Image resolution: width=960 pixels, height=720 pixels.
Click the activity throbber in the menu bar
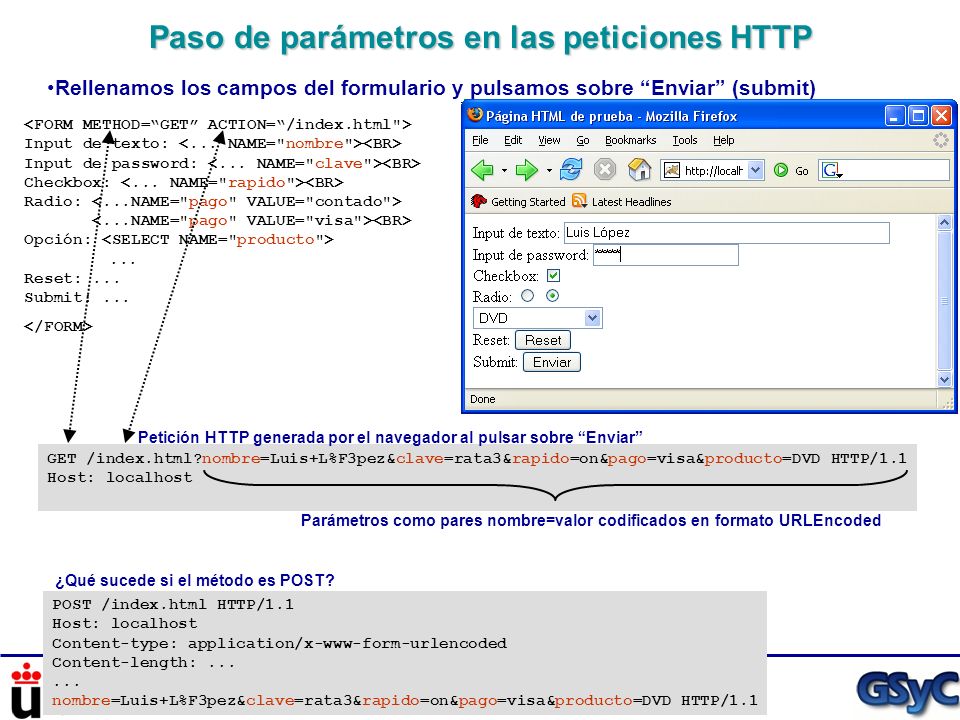(940, 140)
